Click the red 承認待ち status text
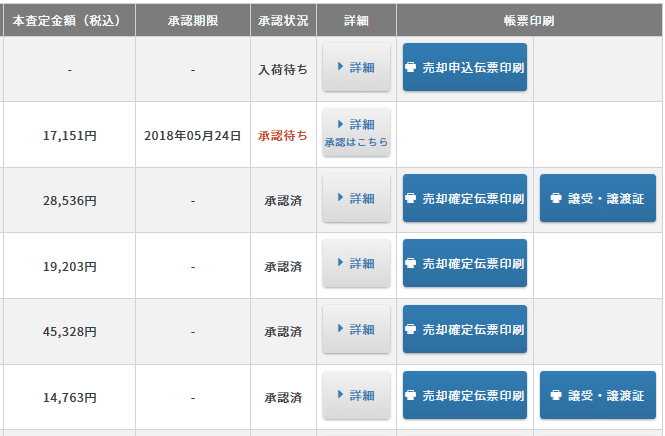This screenshot has height=436, width=665. 283,136
